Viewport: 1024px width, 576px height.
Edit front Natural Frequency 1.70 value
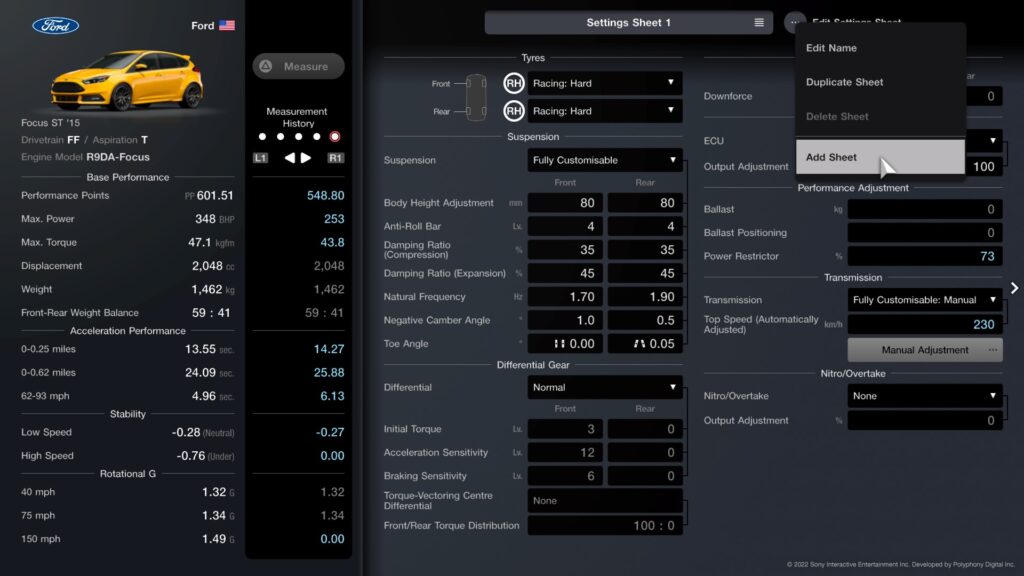click(566, 297)
